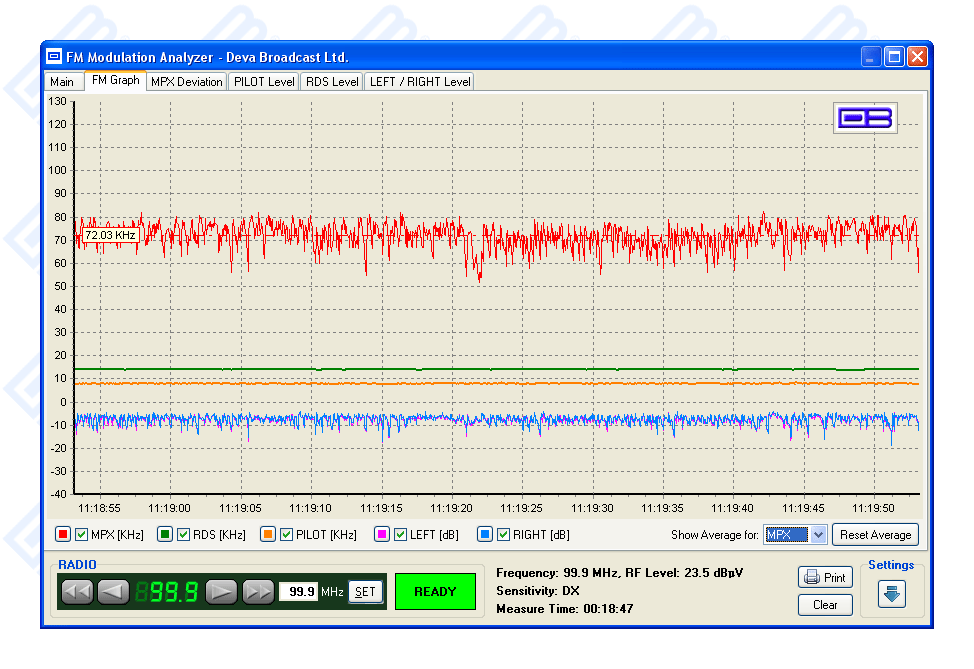Step frequency down with left arrow button
Viewport: 974px width, 669px height.
(113, 592)
